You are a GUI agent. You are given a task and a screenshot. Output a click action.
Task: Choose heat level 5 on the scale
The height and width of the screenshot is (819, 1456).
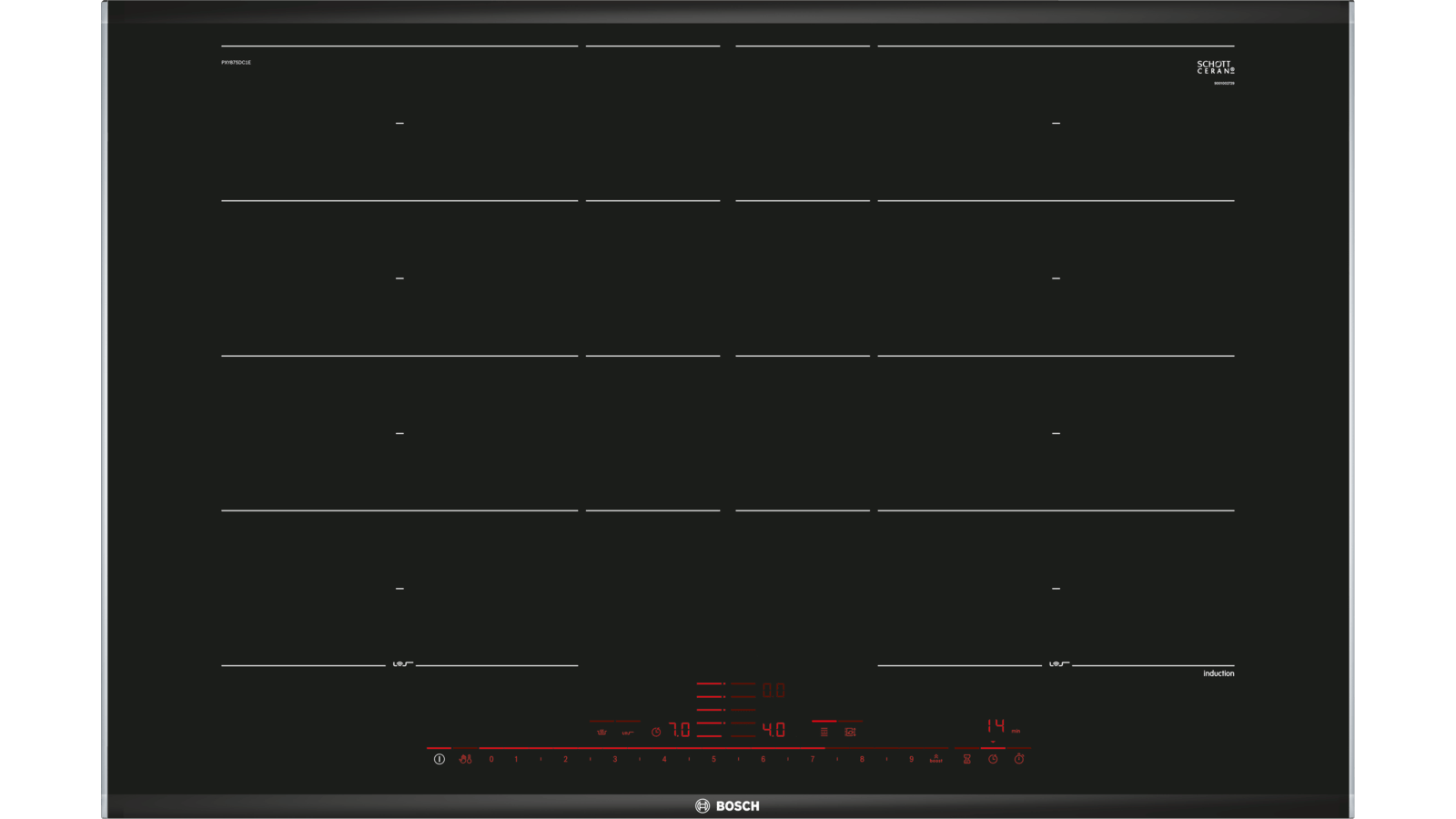(713, 759)
